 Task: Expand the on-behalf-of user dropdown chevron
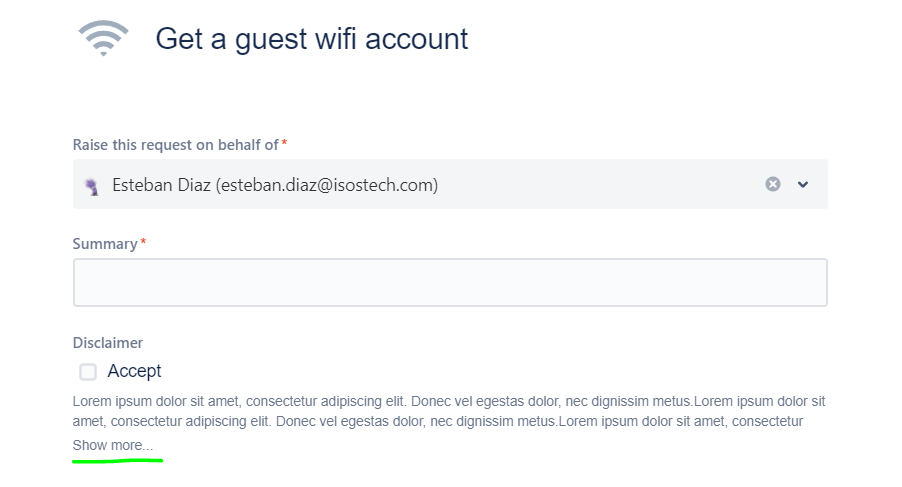(x=803, y=185)
